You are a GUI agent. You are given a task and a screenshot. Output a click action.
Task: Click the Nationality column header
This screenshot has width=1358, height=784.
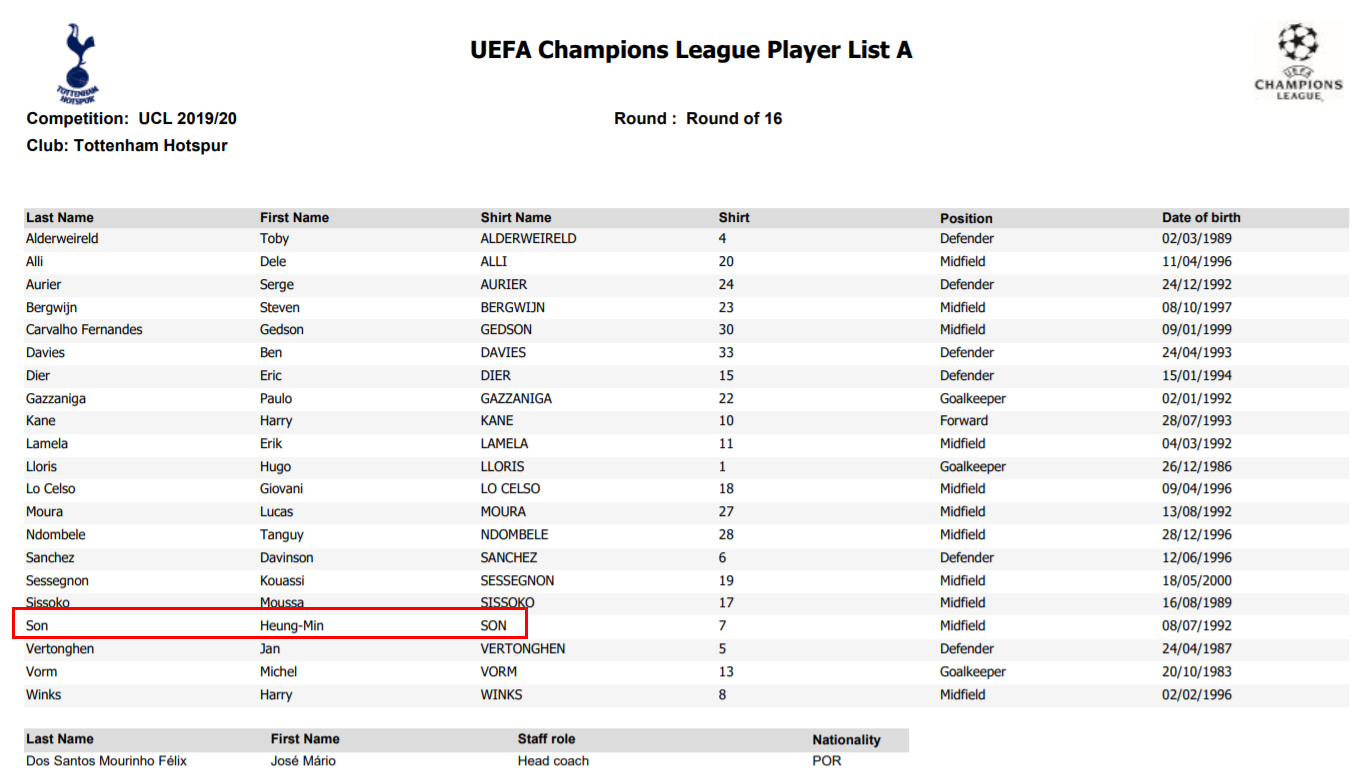[x=846, y=740]
